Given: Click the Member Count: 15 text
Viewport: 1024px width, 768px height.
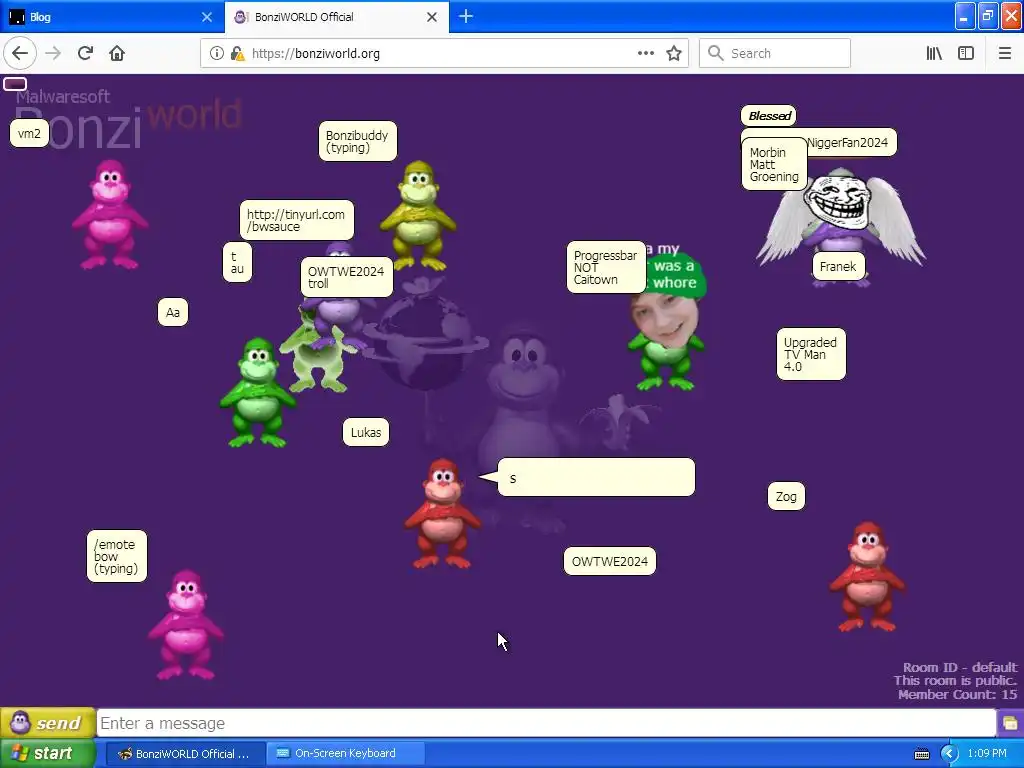Looking at the screenshot, I should [957, 694].
